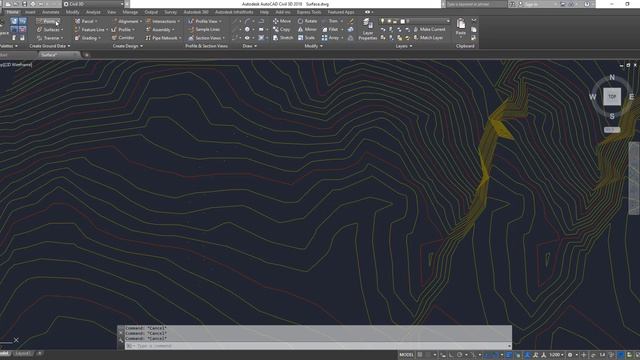
Task: Toggle grid display in status bar
Action: [x=420, y=355]
